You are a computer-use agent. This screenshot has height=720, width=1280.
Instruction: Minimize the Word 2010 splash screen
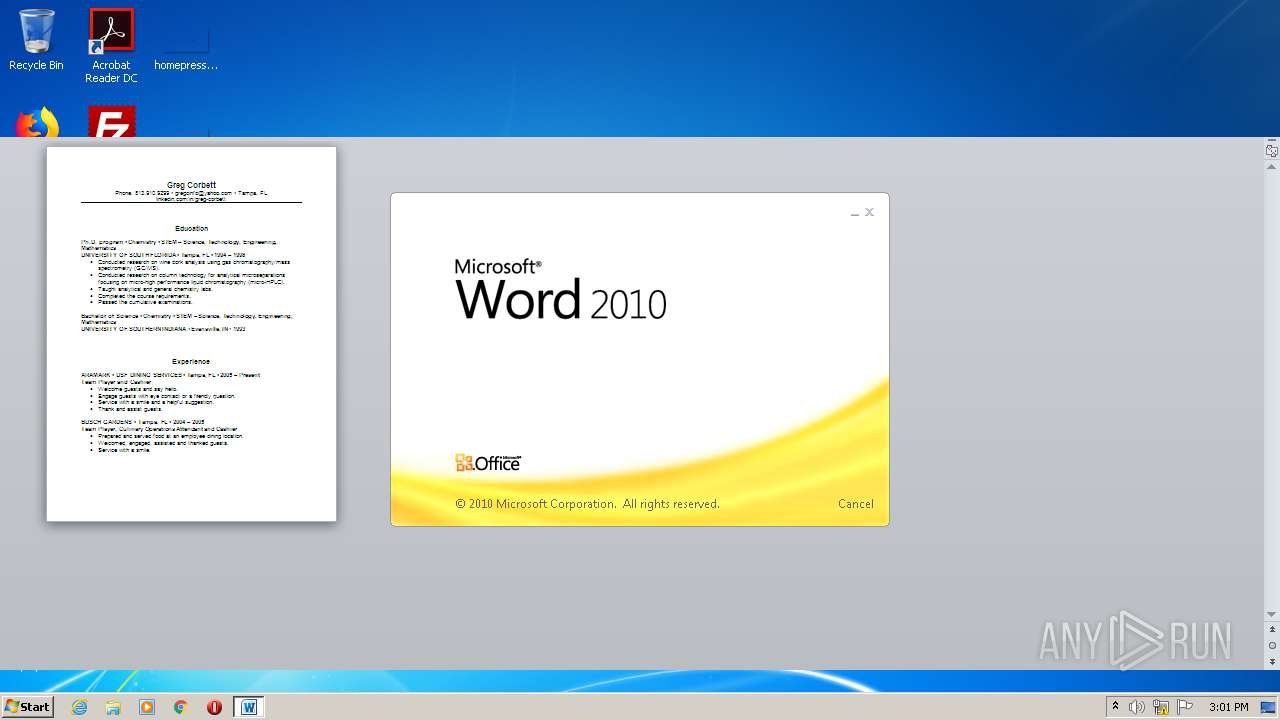pos(854,213)
